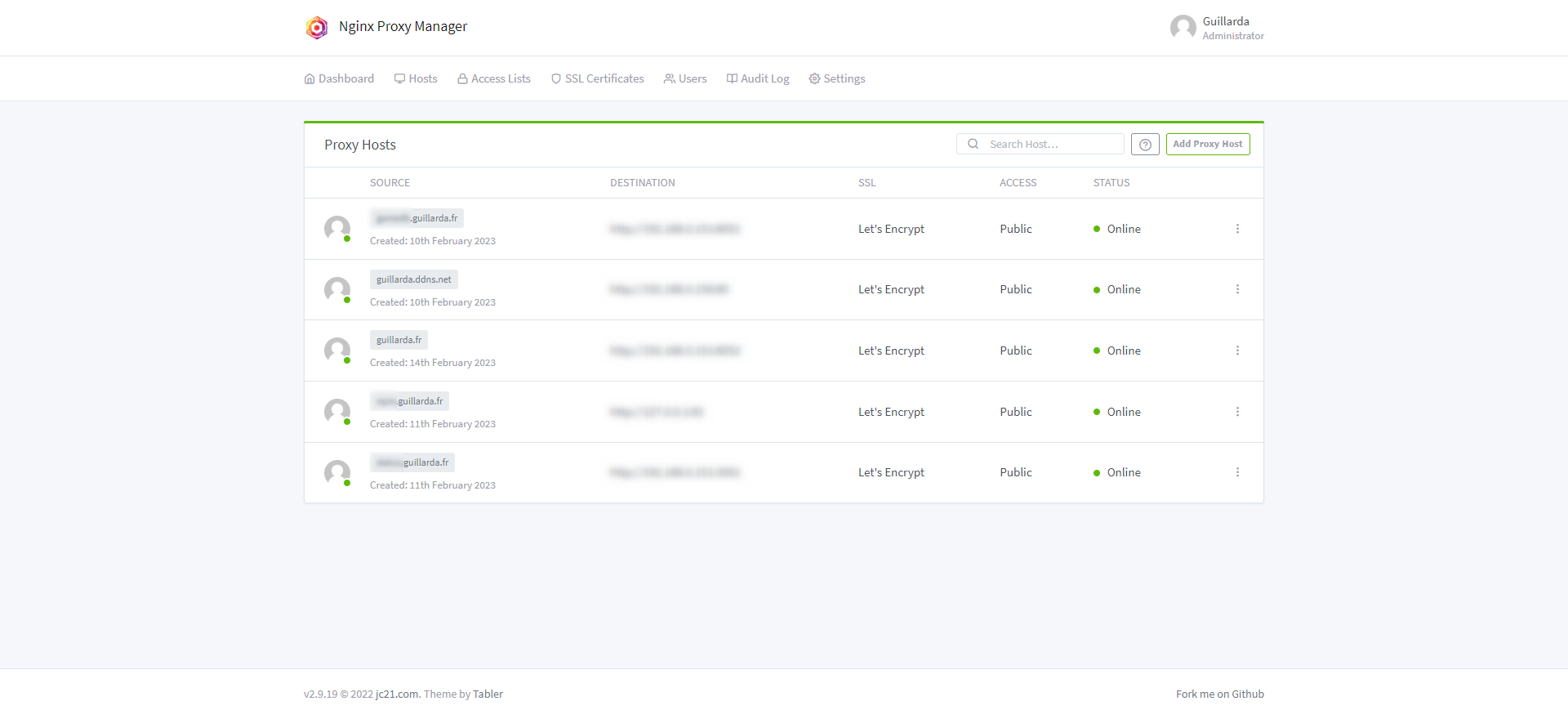
Task: Click the guillarda.ddns.net domain tag
Action: 414,279
